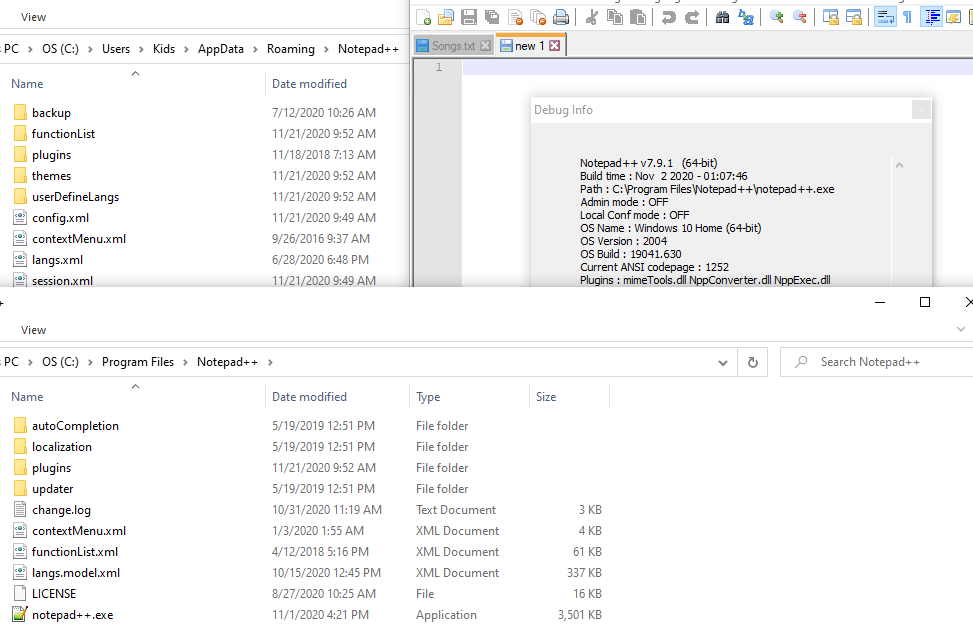Screen dimensions: 973x627
Task: Select the userDefineLangs folder
Action: pos(75,197)
